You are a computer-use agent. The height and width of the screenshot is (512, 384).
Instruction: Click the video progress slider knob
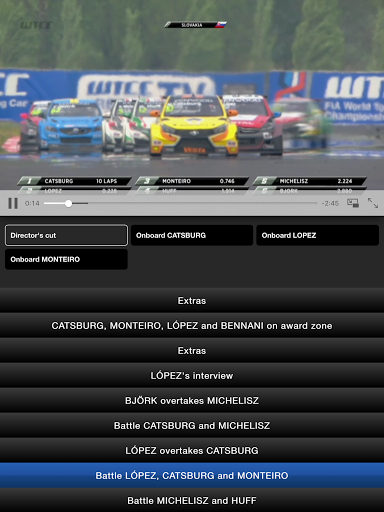coord(68,203)
